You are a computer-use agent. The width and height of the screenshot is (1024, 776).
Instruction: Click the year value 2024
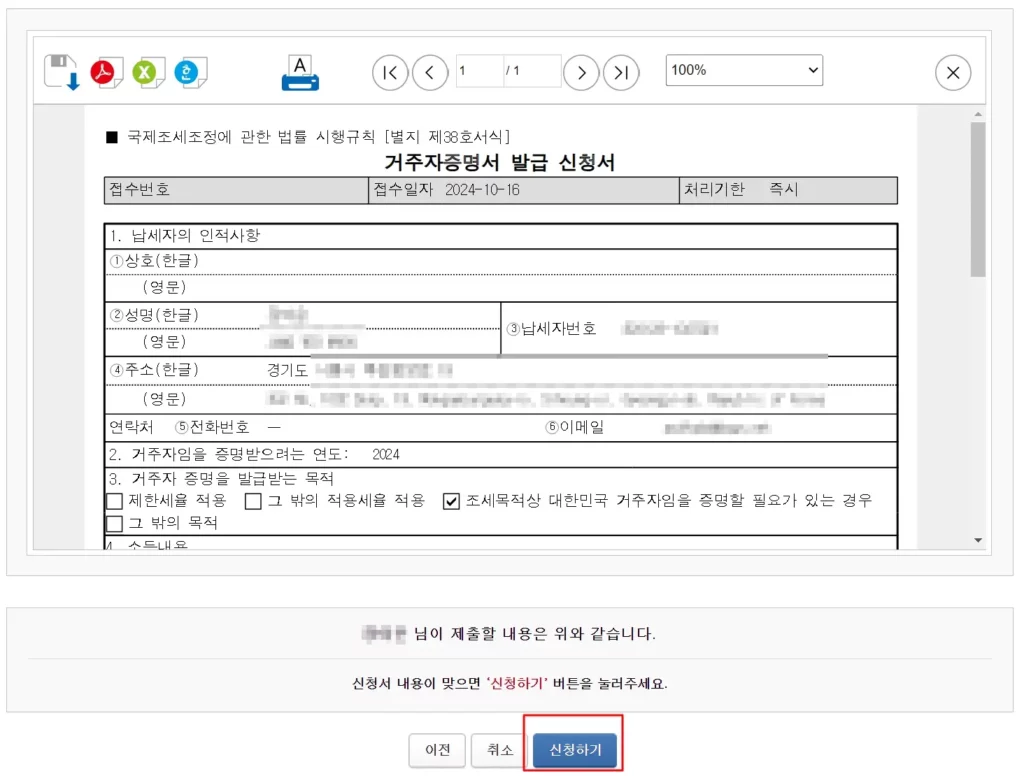coord(386,455)
